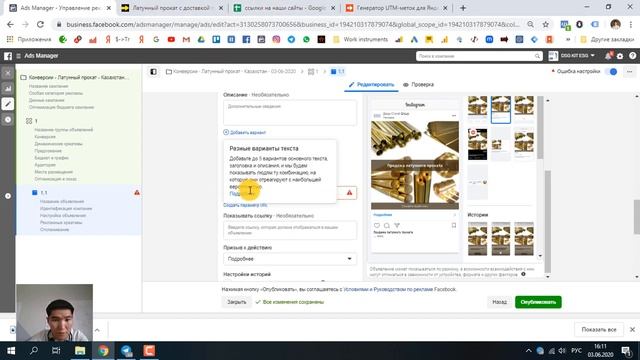Open the chart view sidebar icon
This screenshot has height=360, width=640.
(8, 88)
